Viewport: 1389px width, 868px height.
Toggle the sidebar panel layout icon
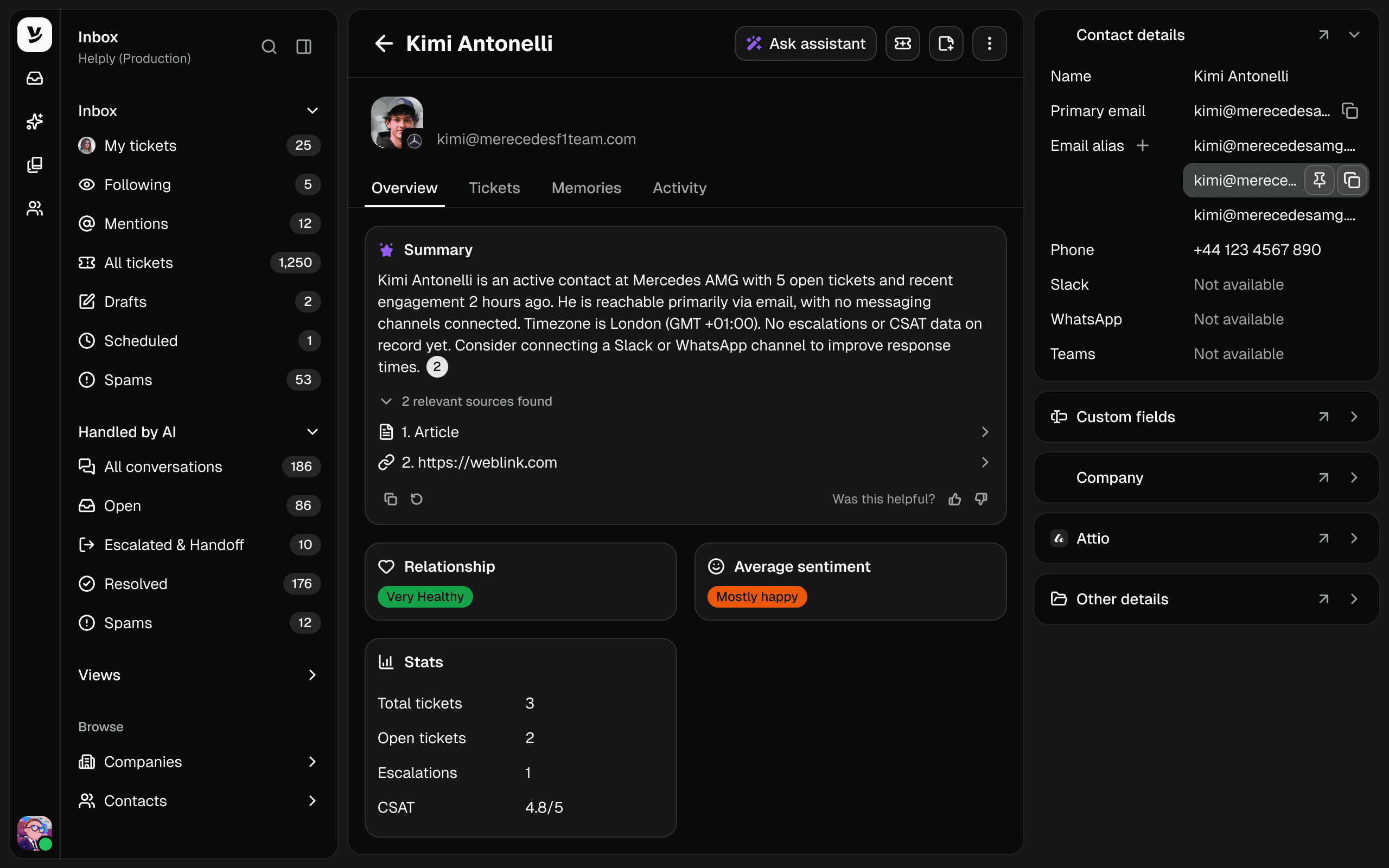coord(304,47)
